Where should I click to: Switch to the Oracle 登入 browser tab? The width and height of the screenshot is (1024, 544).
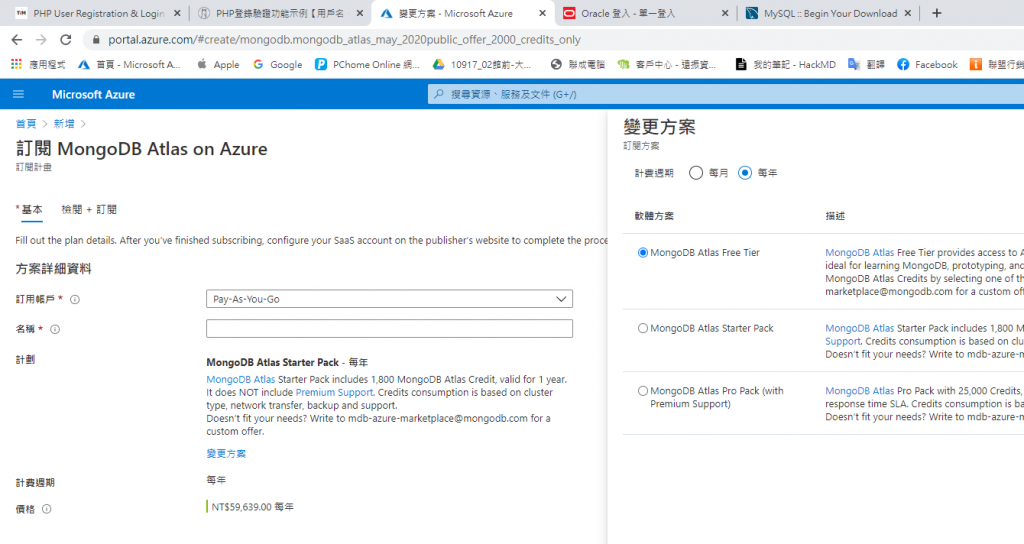click(647, 13)
